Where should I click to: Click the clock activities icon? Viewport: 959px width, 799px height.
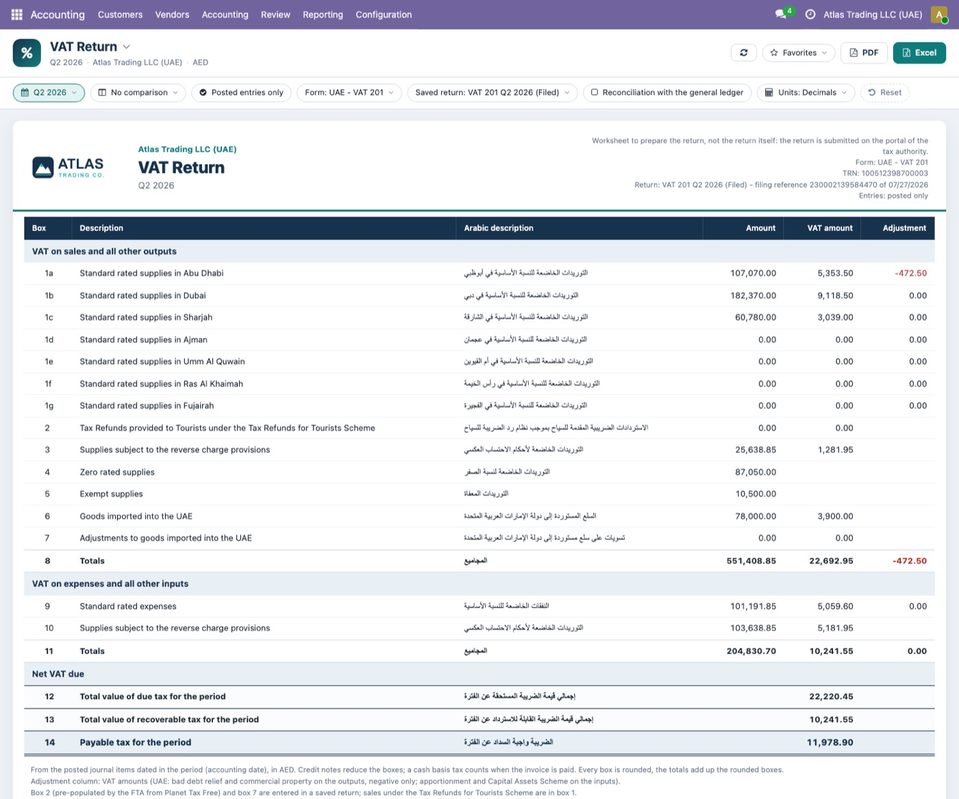(810, 14)
